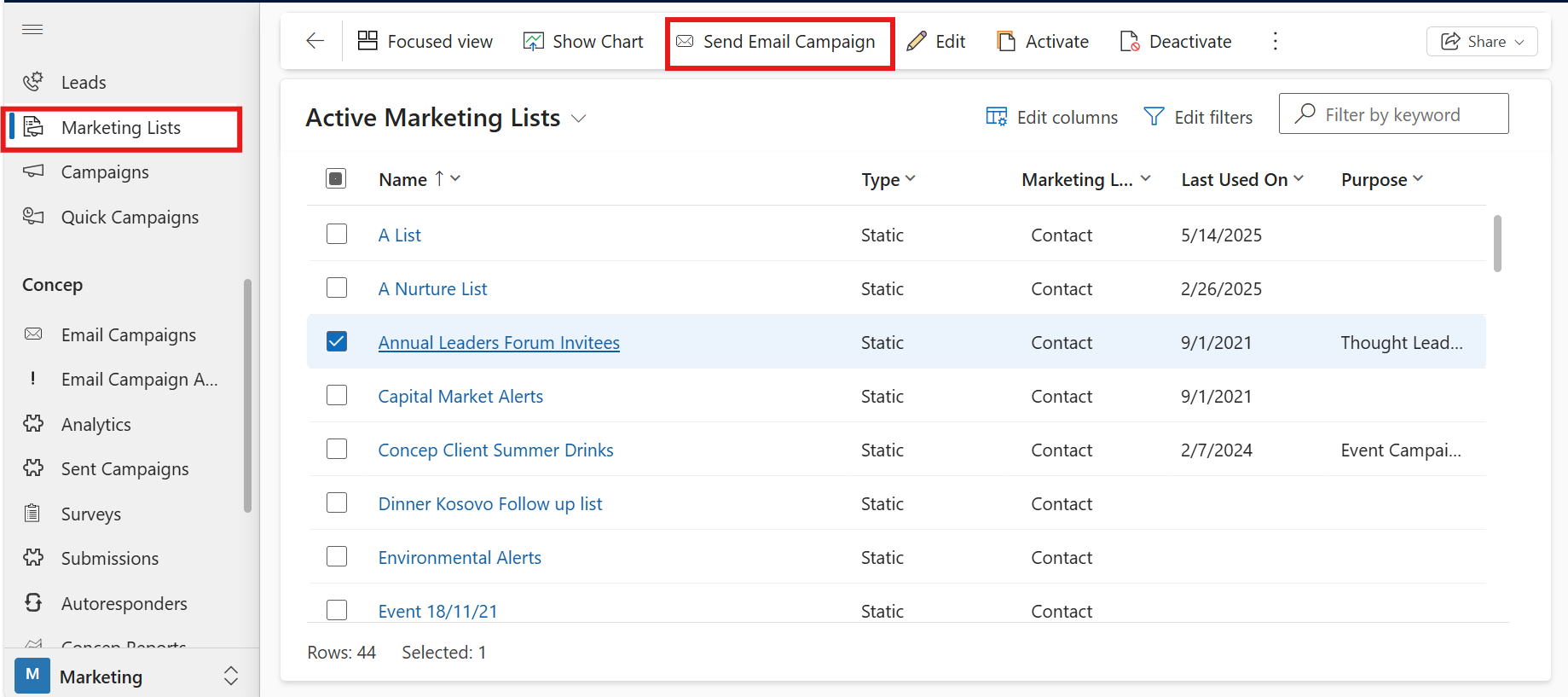1568x697 pixels.
Task: Open the Concep Client Summer Drinks link
Action: [495, 450]
